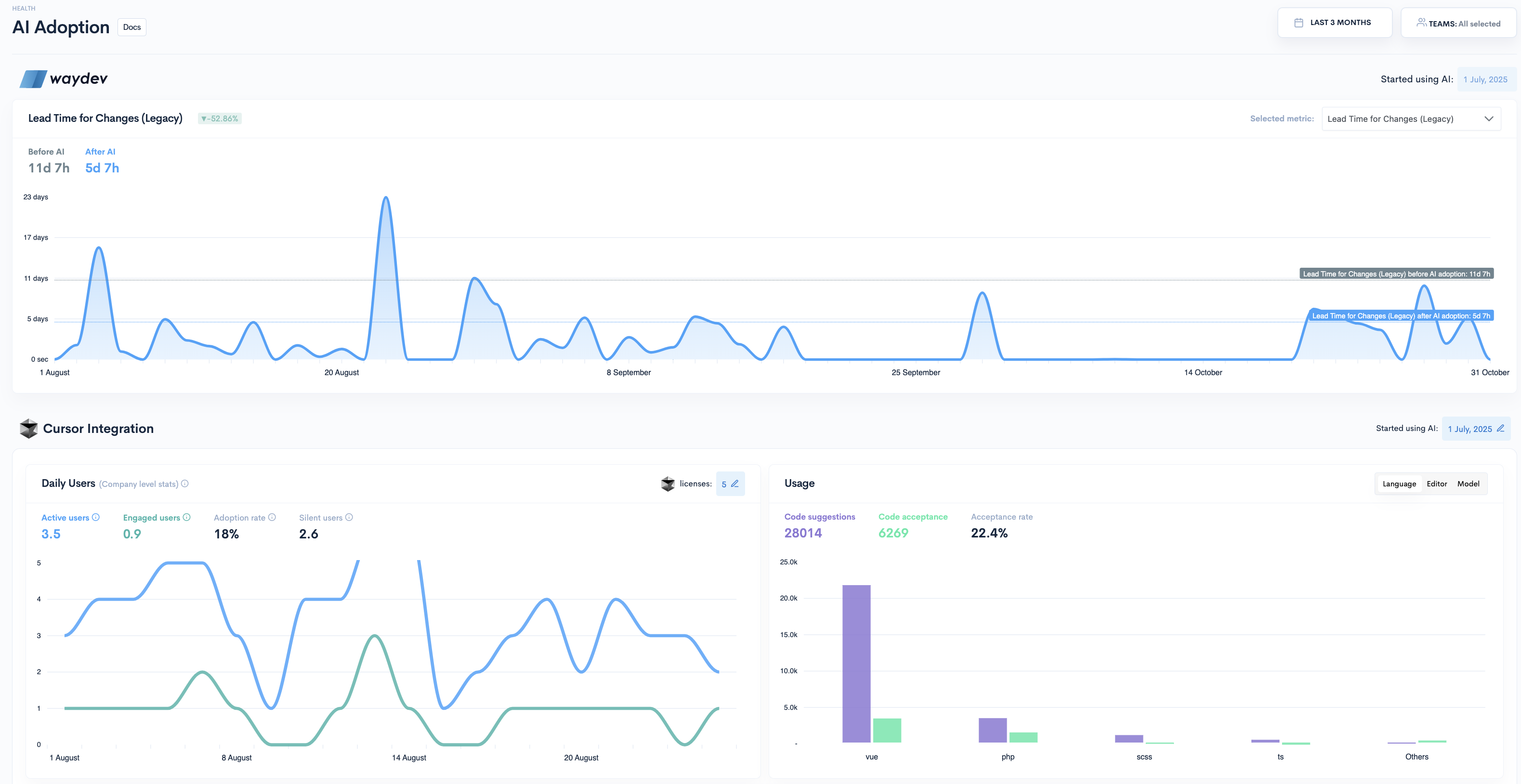The height and width of the screenshot is (784, 1521).
Task: Click the Engaged users info icon
Action: tap(186, 517)
